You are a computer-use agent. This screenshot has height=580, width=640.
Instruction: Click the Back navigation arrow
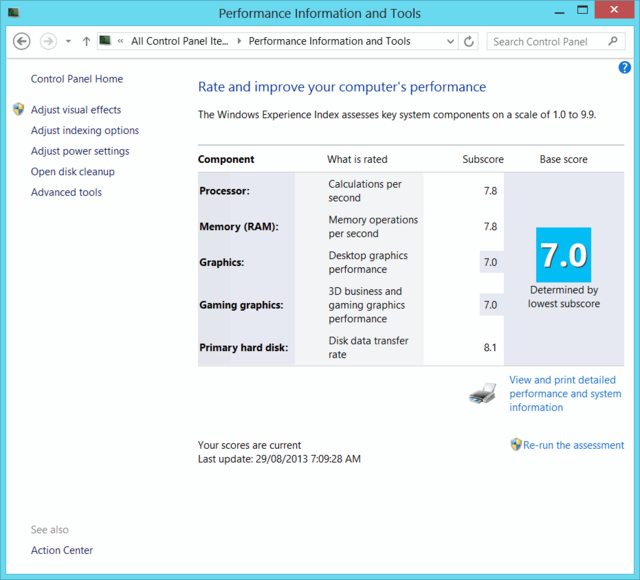(x=22, y=41)
